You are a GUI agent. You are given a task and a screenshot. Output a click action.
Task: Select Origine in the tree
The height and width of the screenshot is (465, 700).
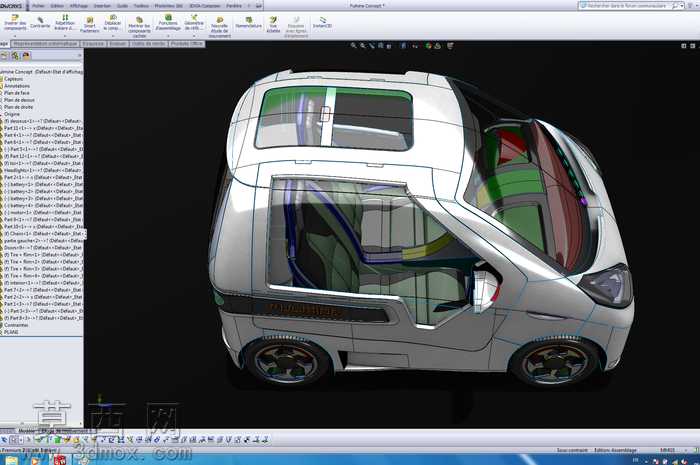(x=12, y=114)
